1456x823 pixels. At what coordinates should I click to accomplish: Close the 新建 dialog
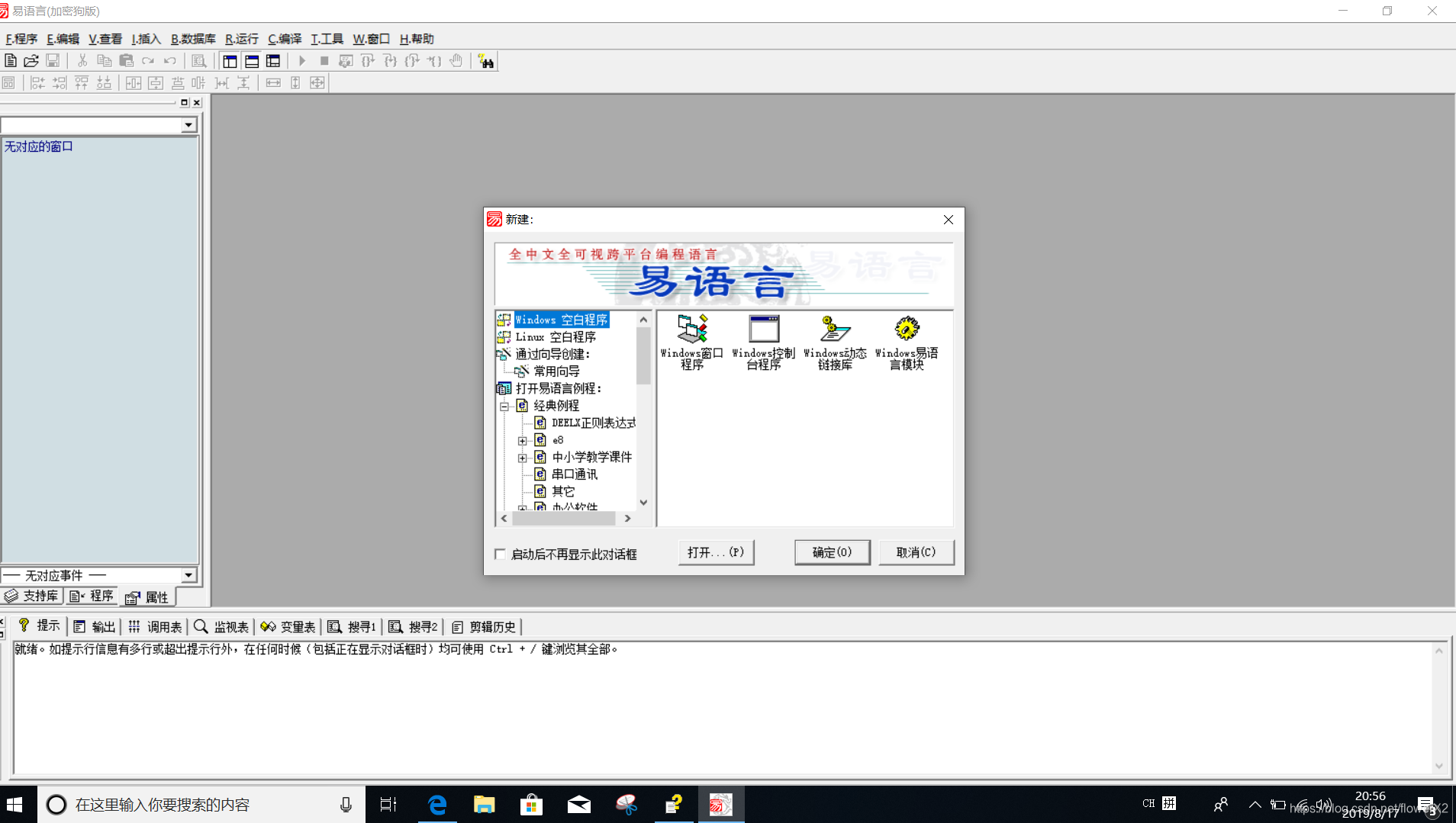[949, 220]
